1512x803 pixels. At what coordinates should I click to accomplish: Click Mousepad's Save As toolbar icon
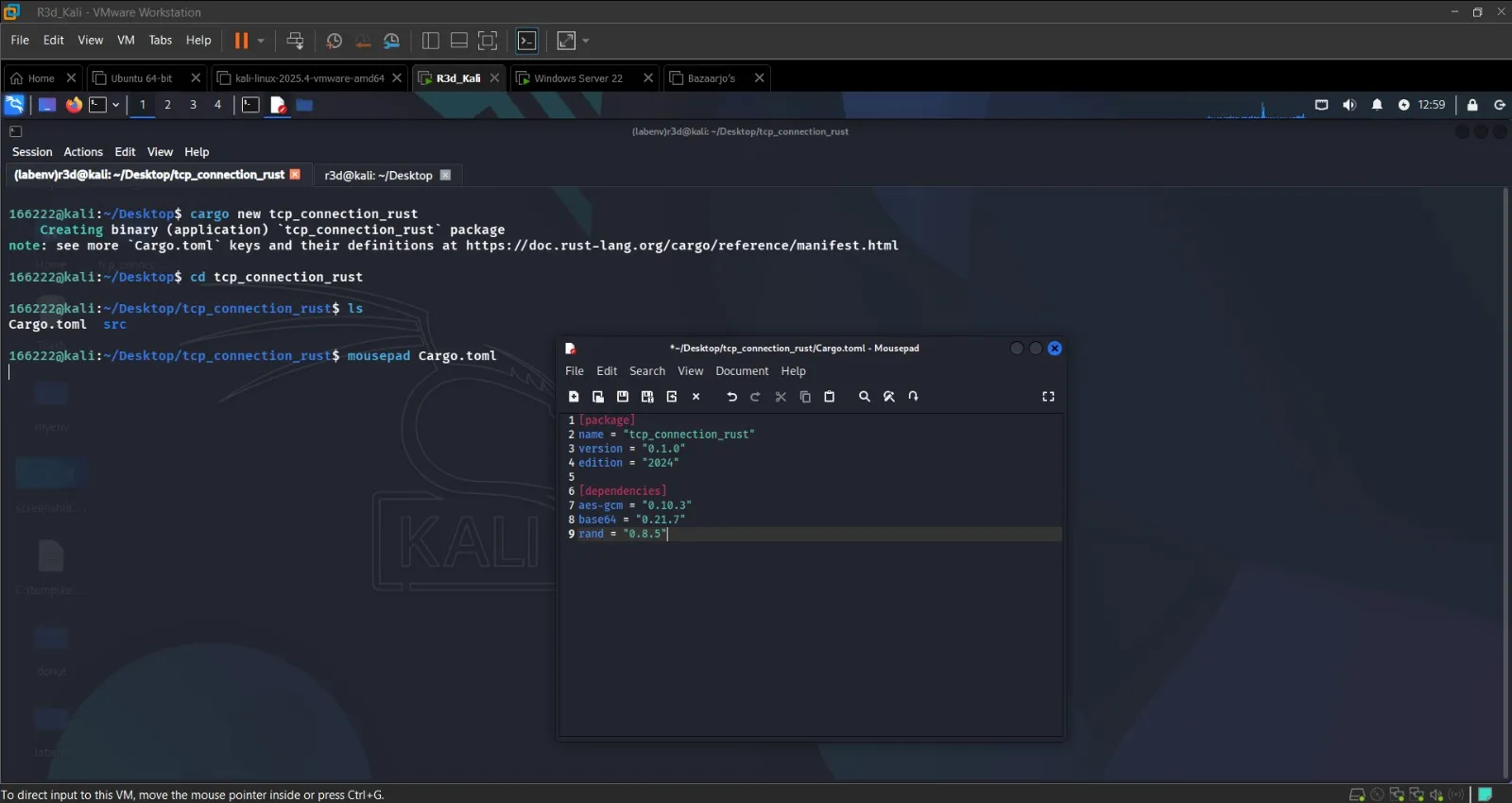(647, 397)
